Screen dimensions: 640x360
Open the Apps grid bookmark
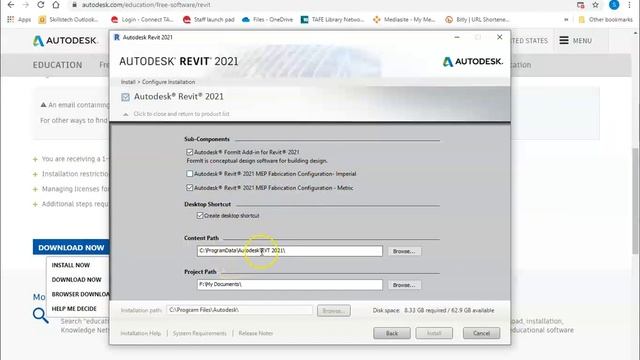tap(19, 20)
